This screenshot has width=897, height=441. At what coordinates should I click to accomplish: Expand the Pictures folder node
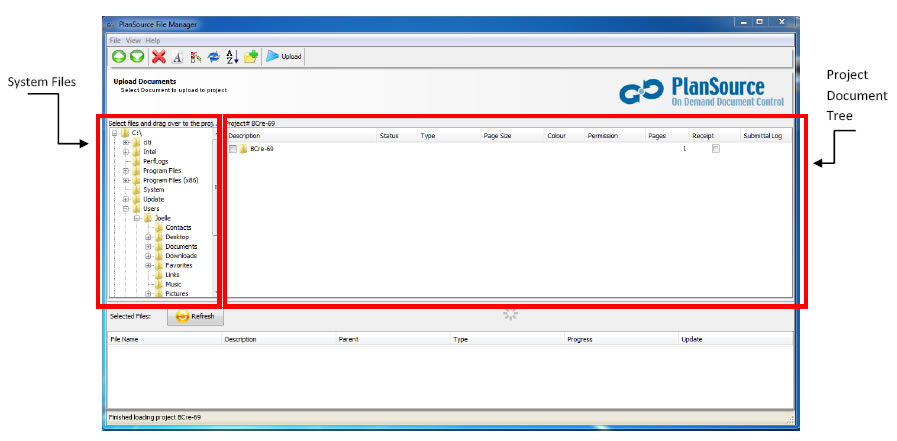148,293
